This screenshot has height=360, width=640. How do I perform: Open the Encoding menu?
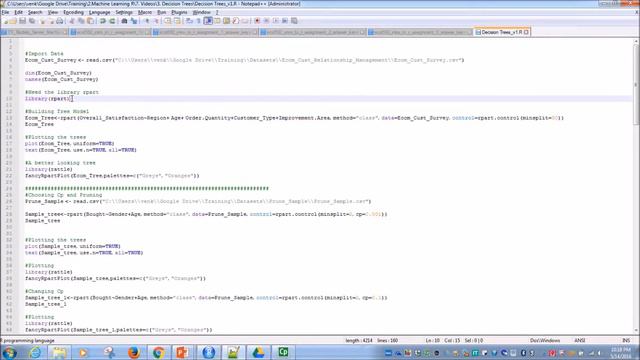(x=73, y=12)
